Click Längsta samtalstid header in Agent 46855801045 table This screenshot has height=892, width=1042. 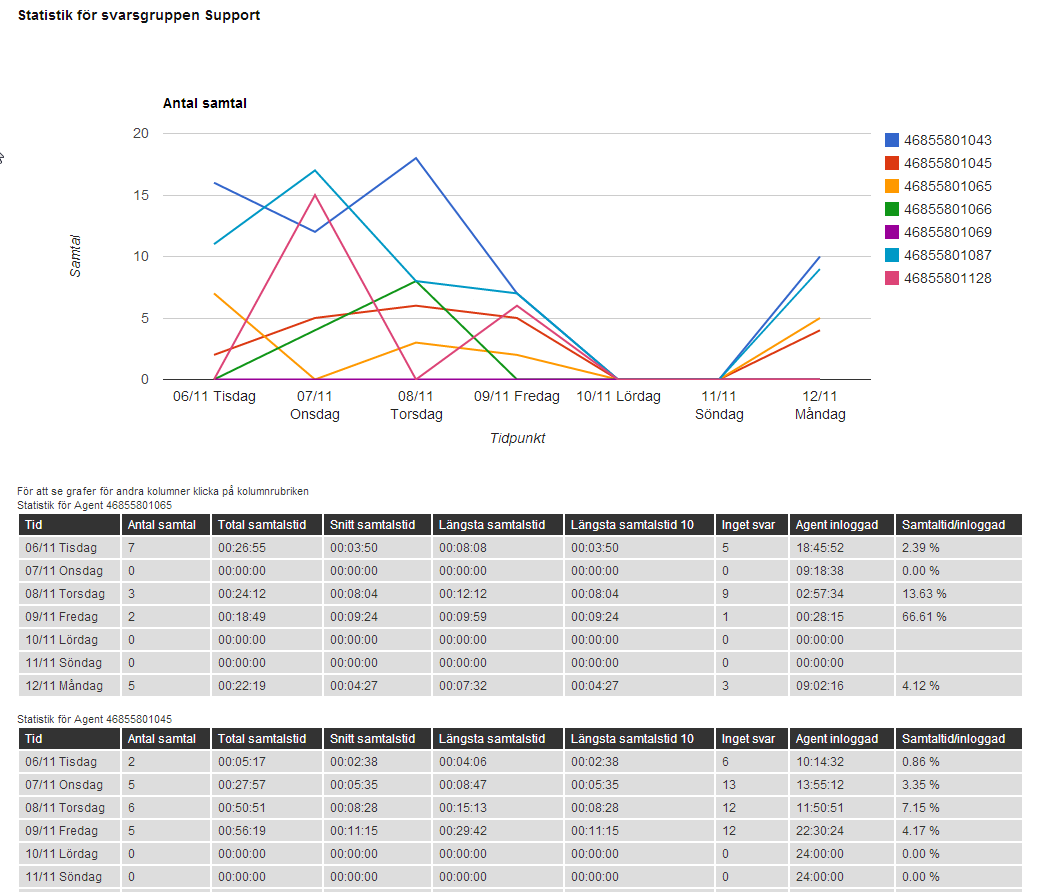tap(498, 738)
